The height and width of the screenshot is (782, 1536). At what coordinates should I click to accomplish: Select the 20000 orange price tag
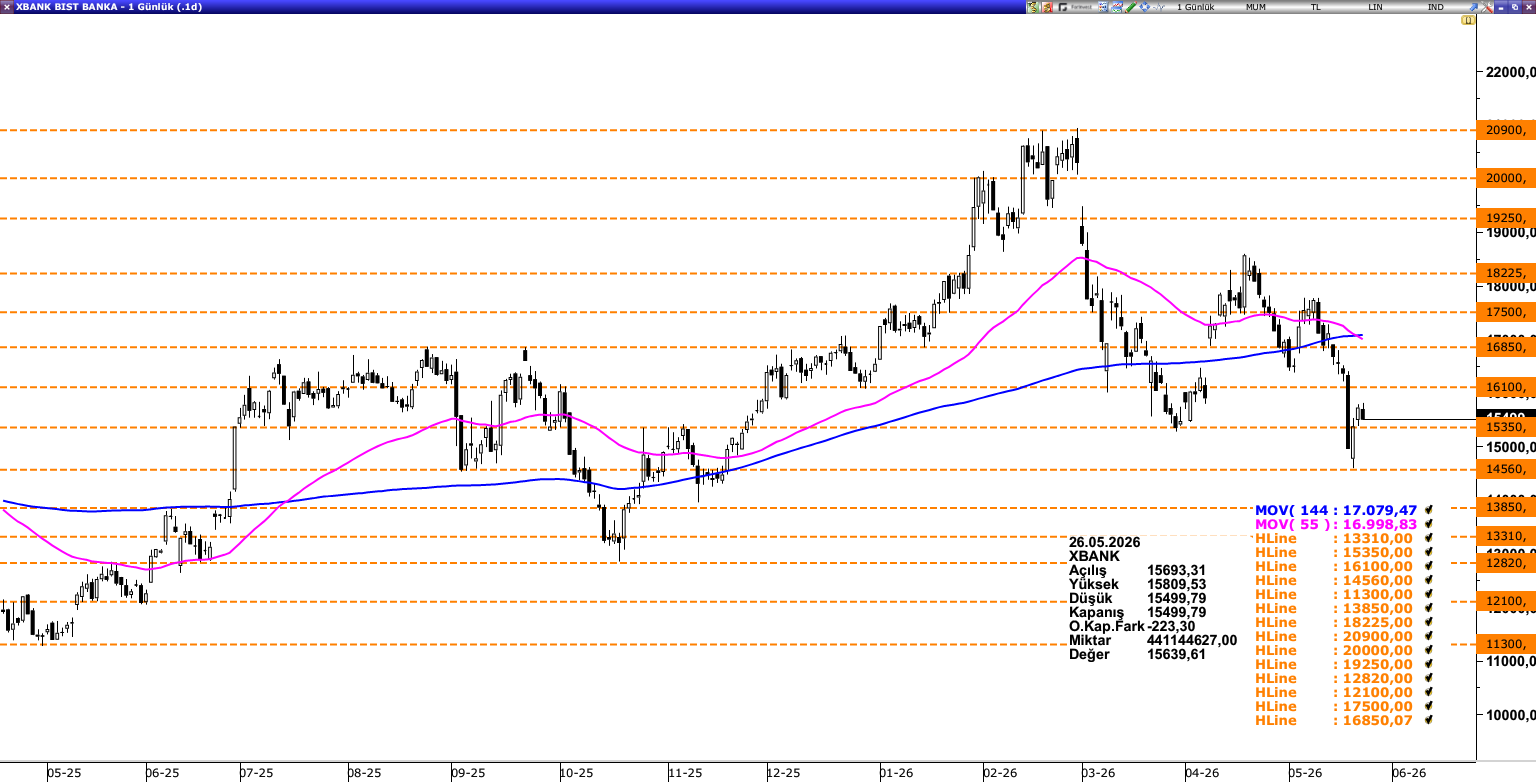tap(1506, 178)
